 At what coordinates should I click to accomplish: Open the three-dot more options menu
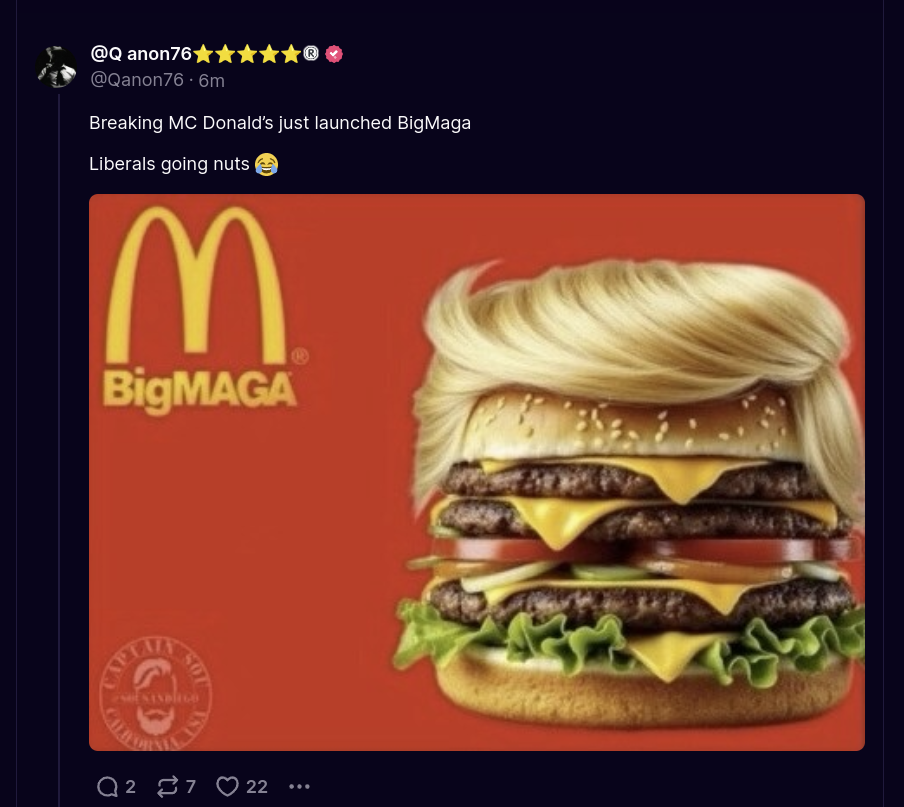(x=299, y=786)
